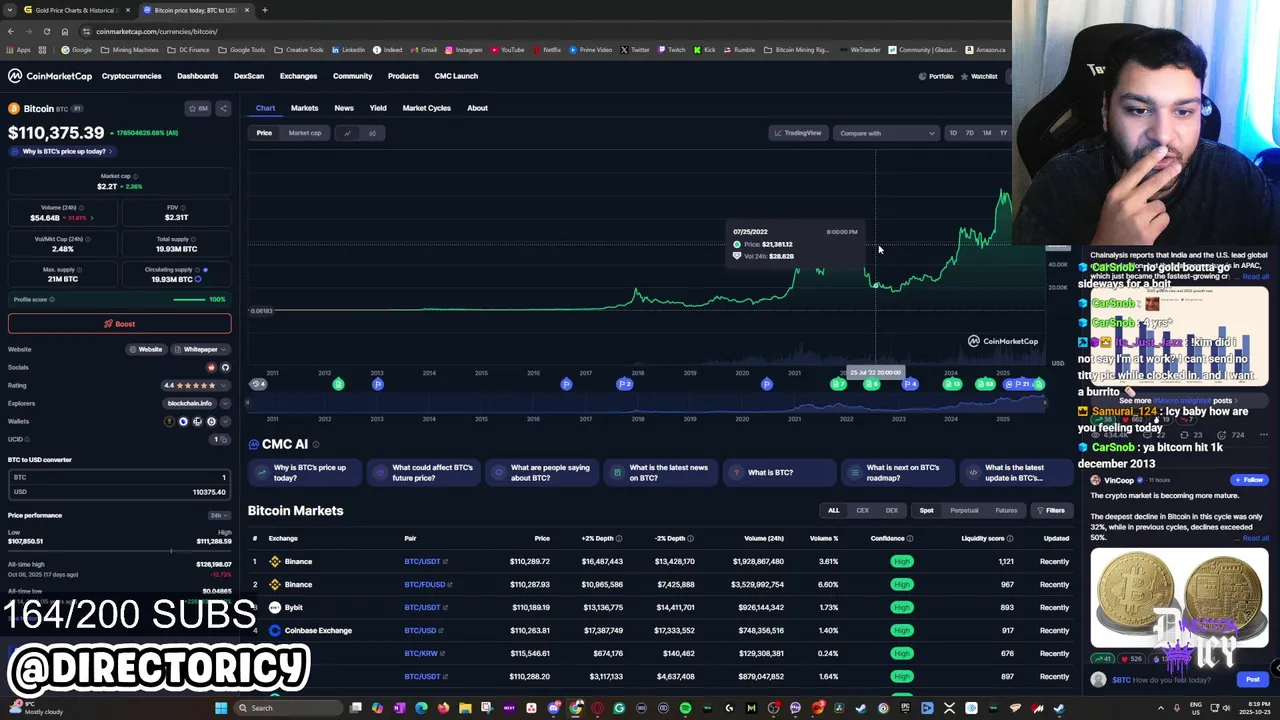Image resolution: width=1280 pixels, height=720 pixels.
Task: Open File Explorer from the taskbar
Action: tap(465, 708)
